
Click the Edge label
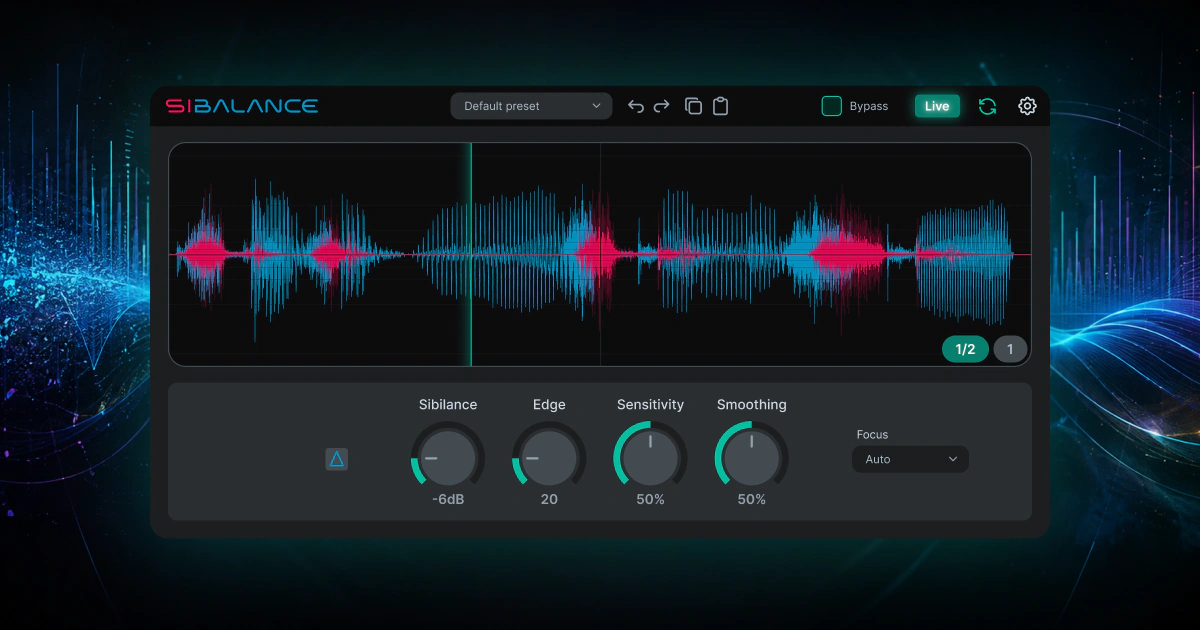(x=549, y=405)
